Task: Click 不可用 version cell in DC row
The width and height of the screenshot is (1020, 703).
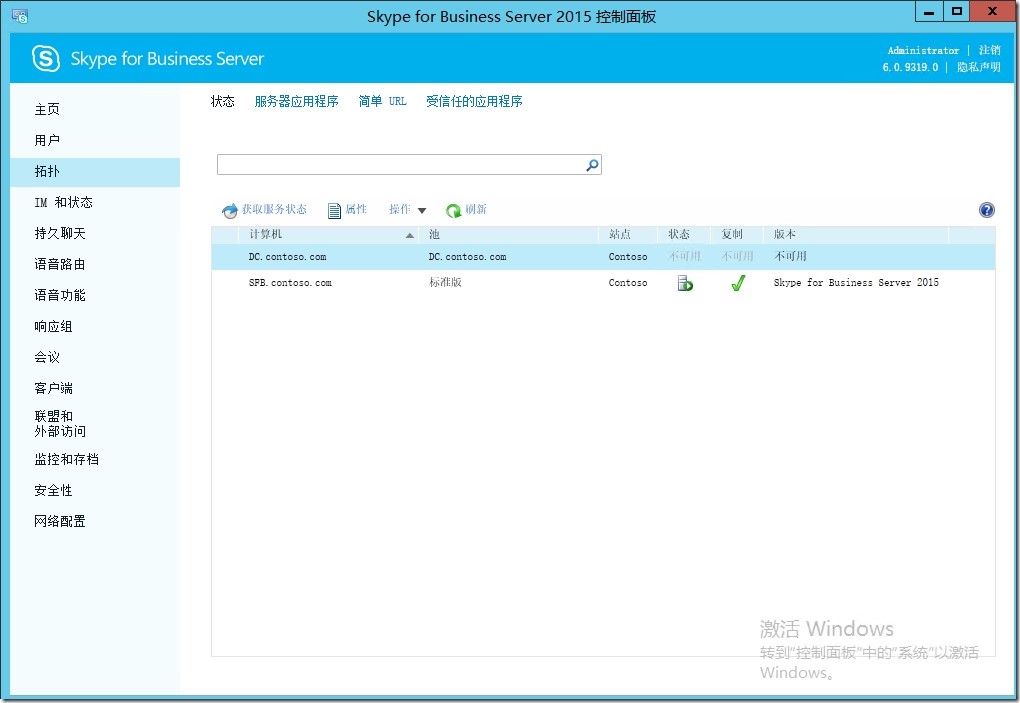Action: (790, 256)
